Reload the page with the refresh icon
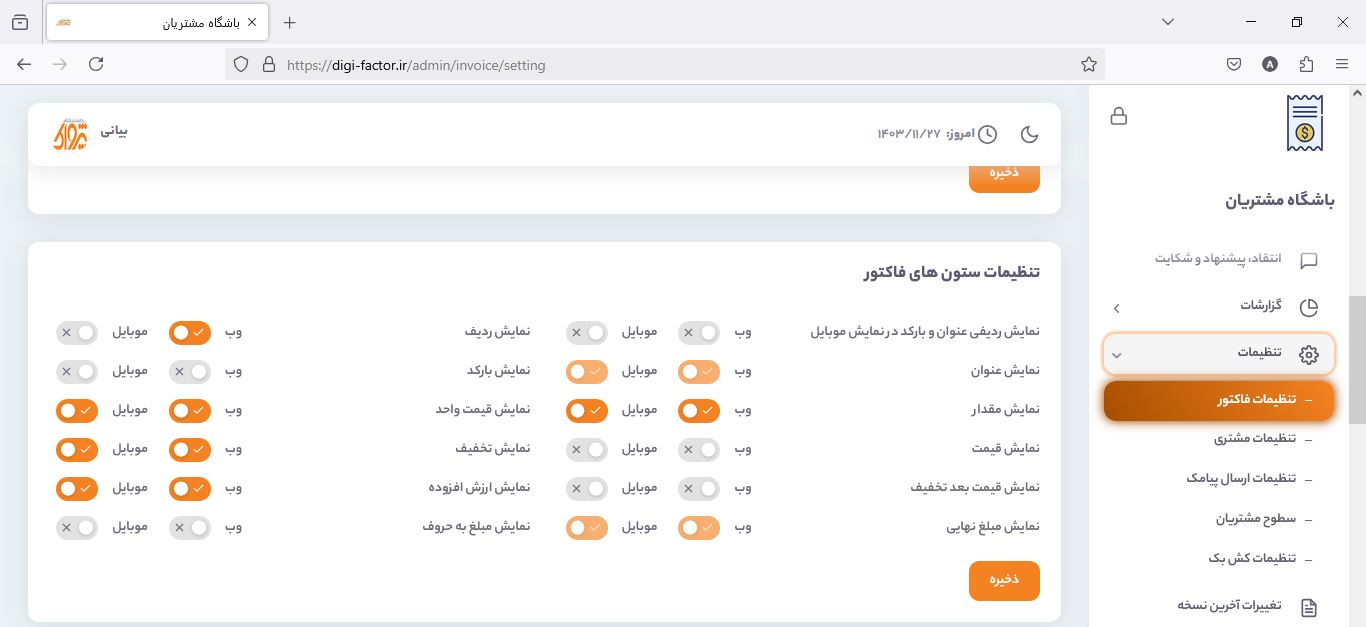 [x=96, y=65]
